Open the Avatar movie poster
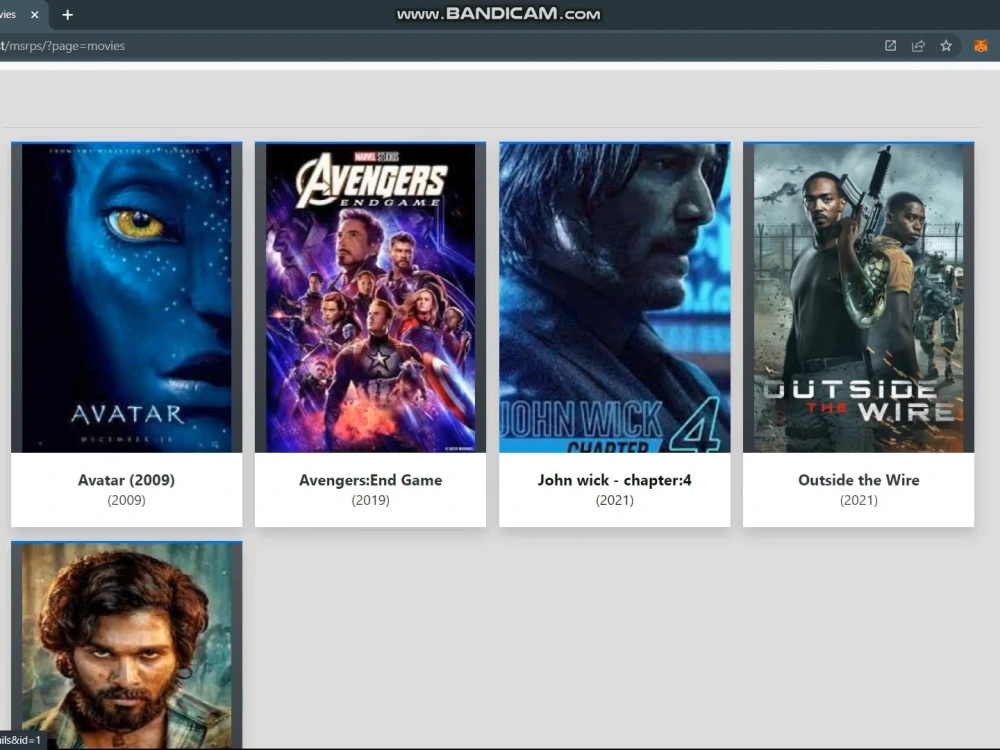1000x750 pixels. (126, 298)
